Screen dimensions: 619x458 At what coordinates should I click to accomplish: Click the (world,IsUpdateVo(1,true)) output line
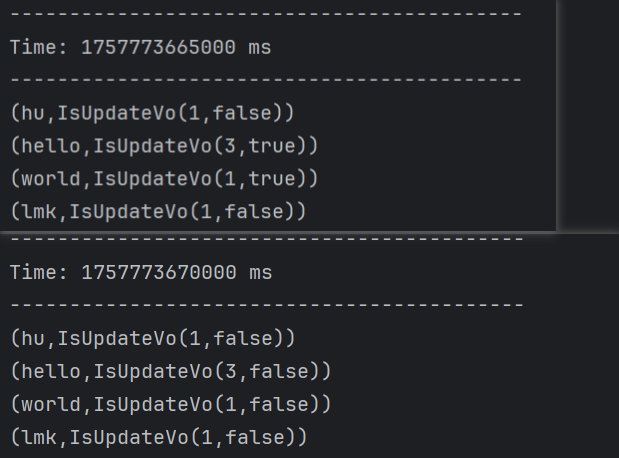pos(164,179)
